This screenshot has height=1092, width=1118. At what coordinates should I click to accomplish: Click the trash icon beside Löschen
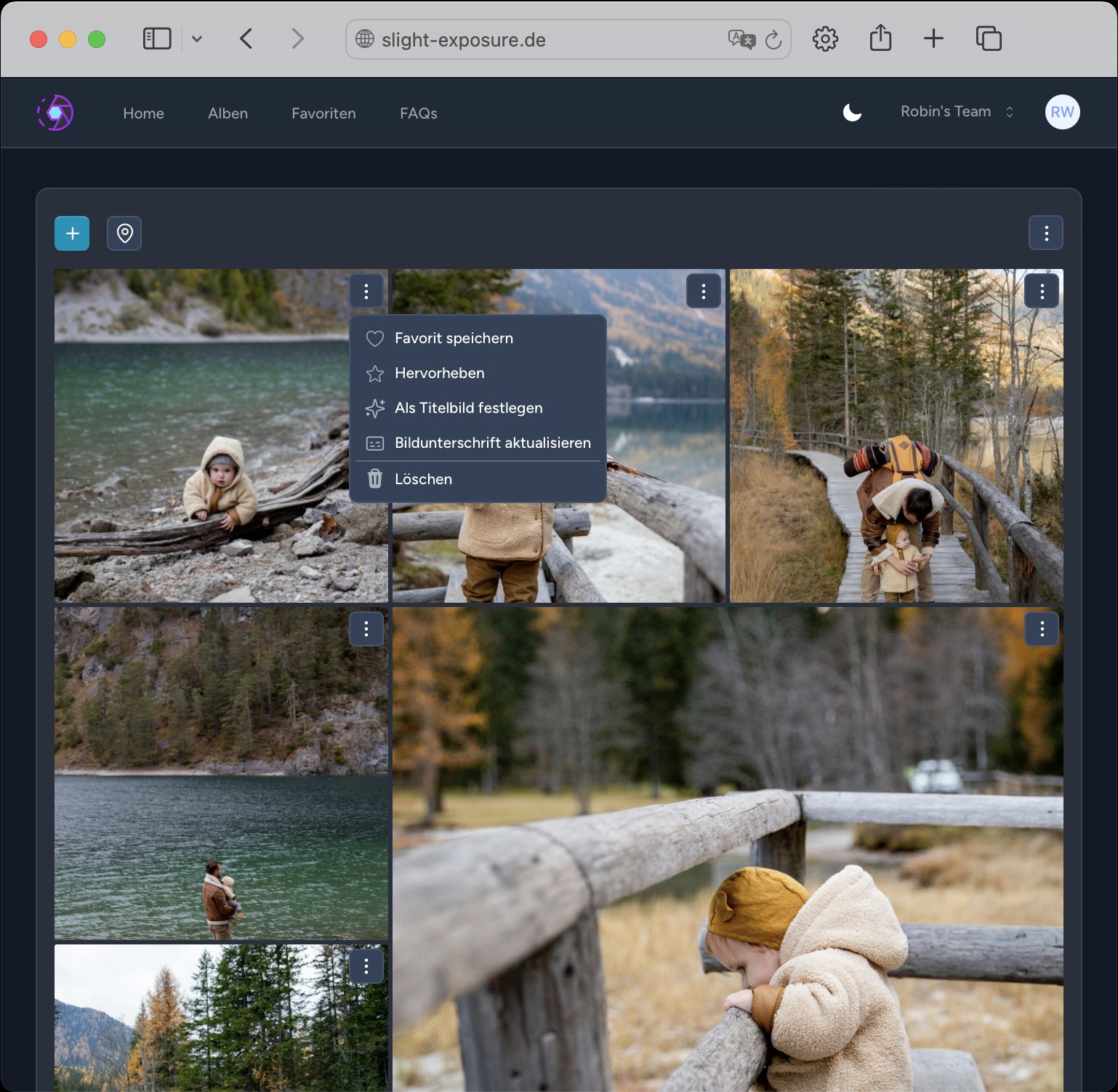coord(375,478)
